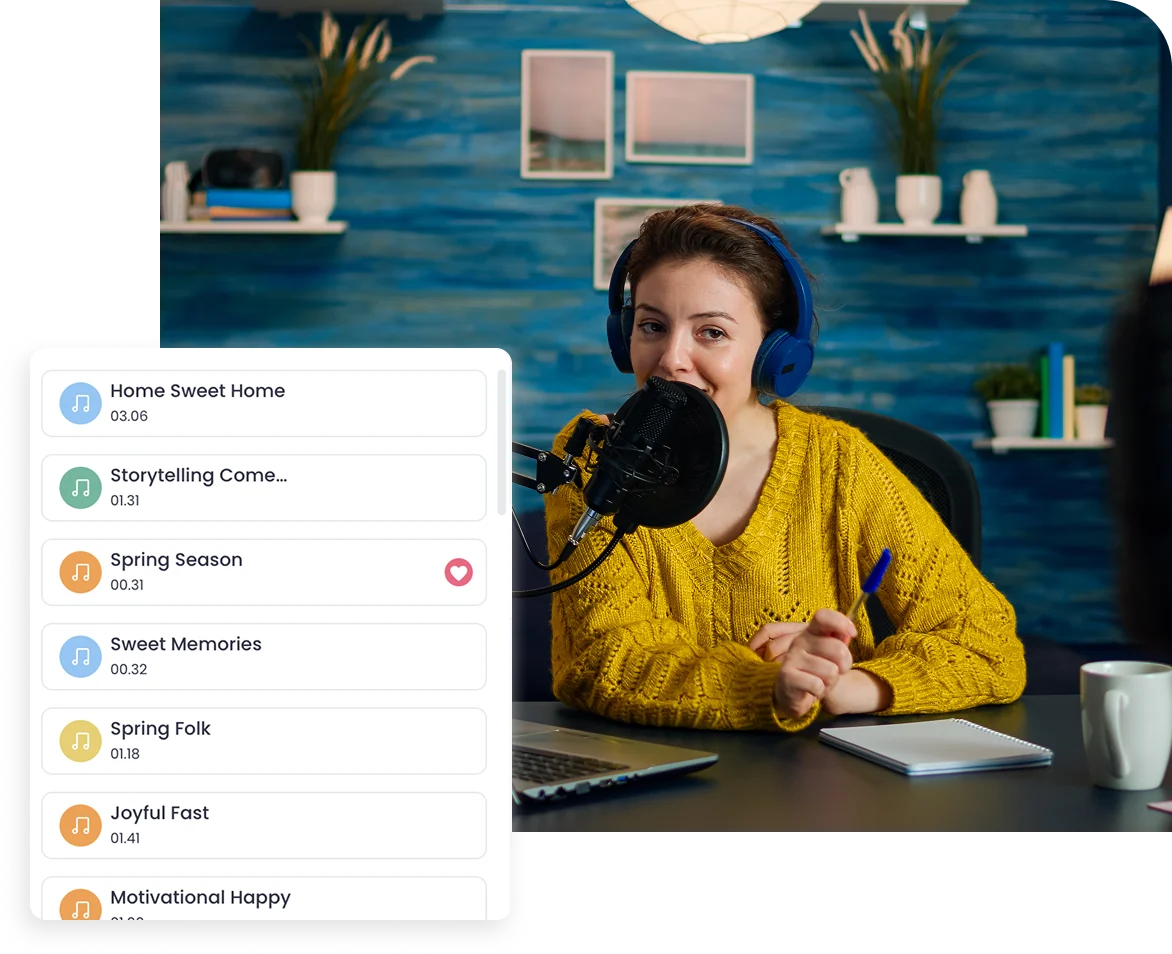The width and height of the screenshot is (1172, 954).
Task: Choose the Motivational Happy track title
Action: (200, 898)
